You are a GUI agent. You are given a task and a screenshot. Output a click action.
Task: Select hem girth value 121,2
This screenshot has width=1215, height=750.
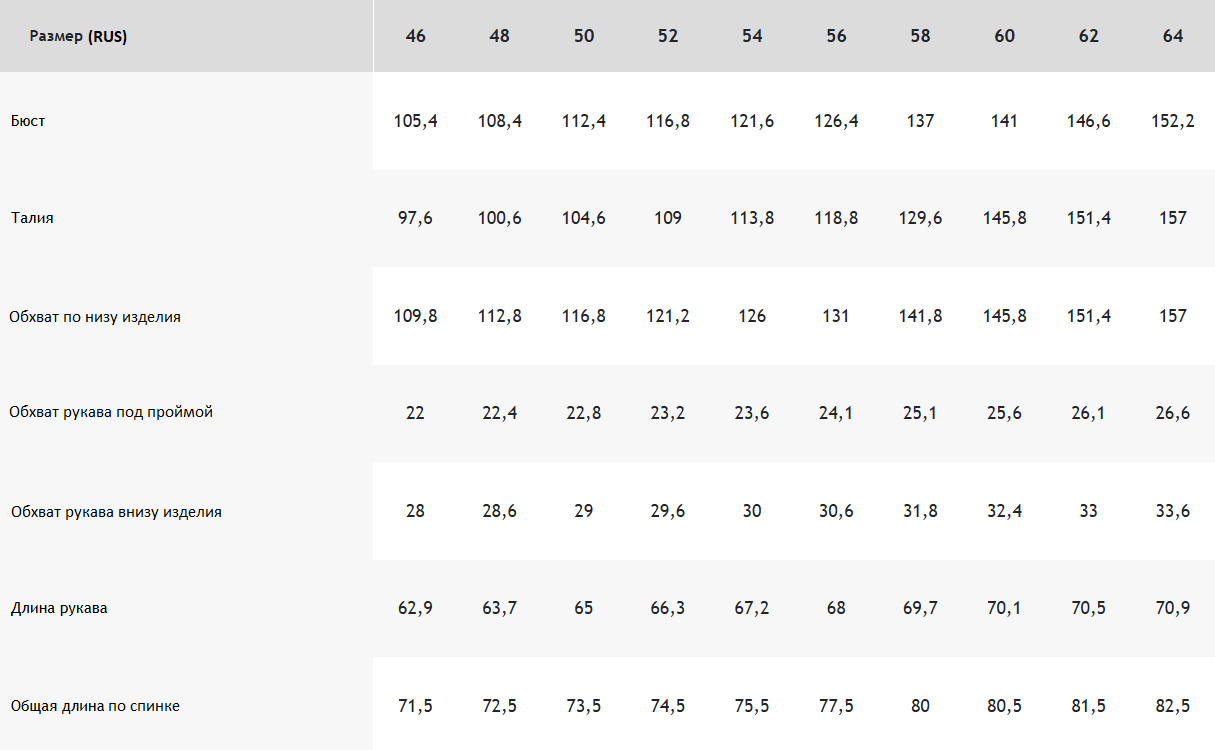[x=668, y=316]
